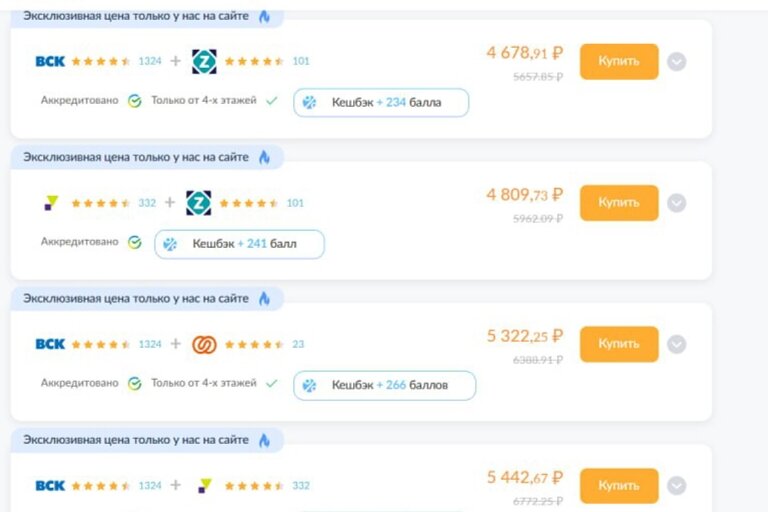Screen dimensions: 768x512
Task: Click the star rating next to the 332 count in the second offer
Action: point(101,203)
